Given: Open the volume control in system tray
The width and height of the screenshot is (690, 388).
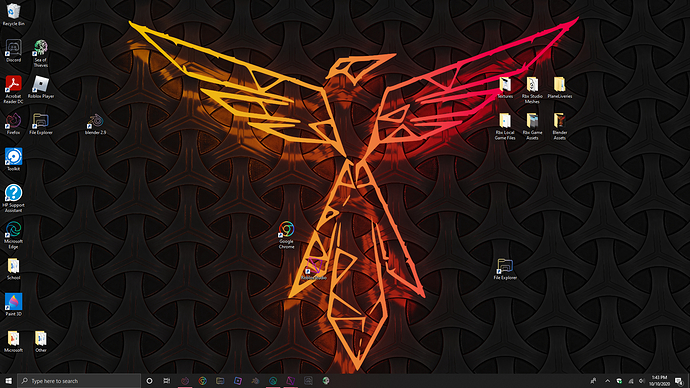Looking at the screenshot, I should (641, 381).
